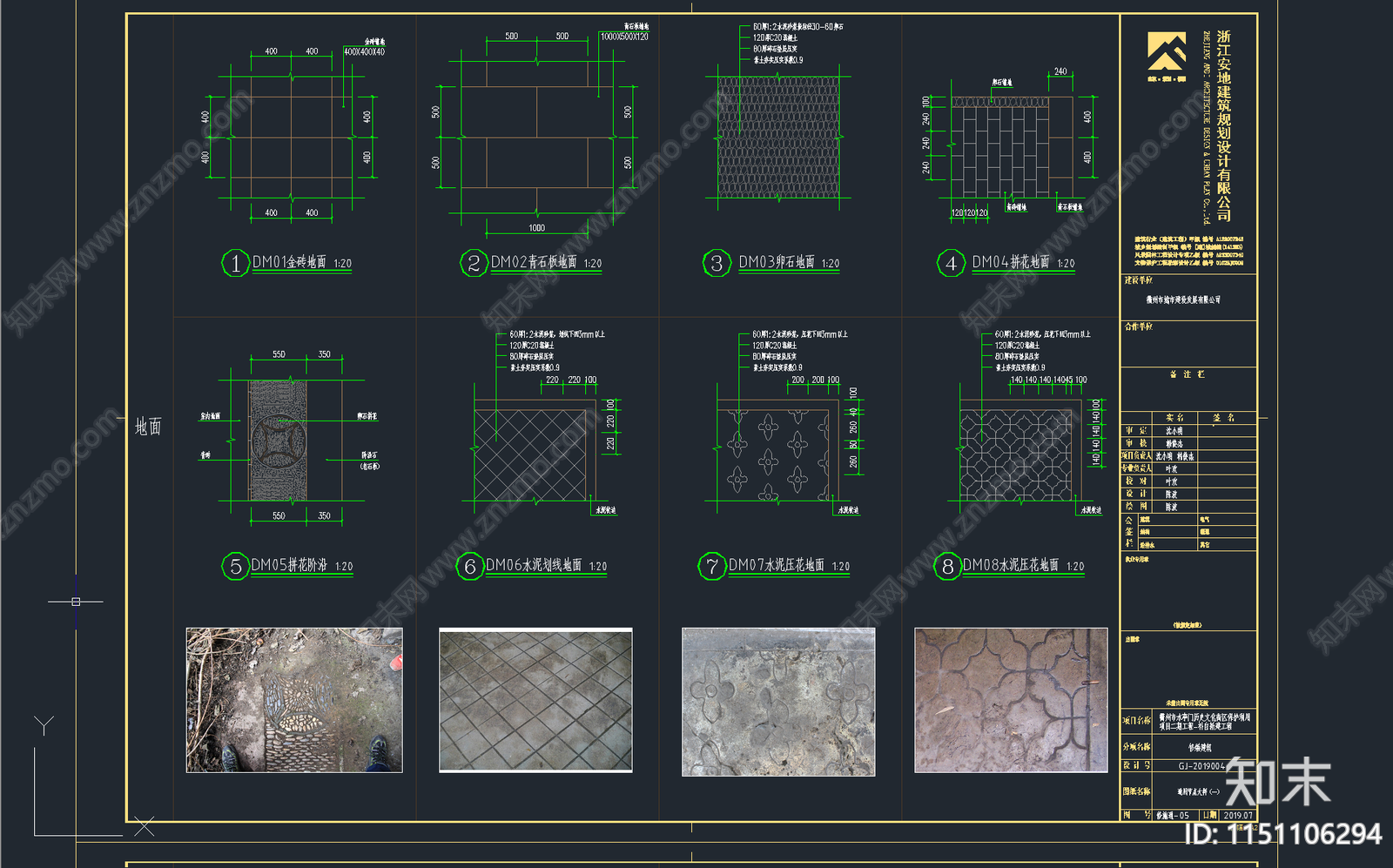Screen dimensions: 1393x868
Task: Click the circled number 2 detail marker
Action: click(474, 263)
